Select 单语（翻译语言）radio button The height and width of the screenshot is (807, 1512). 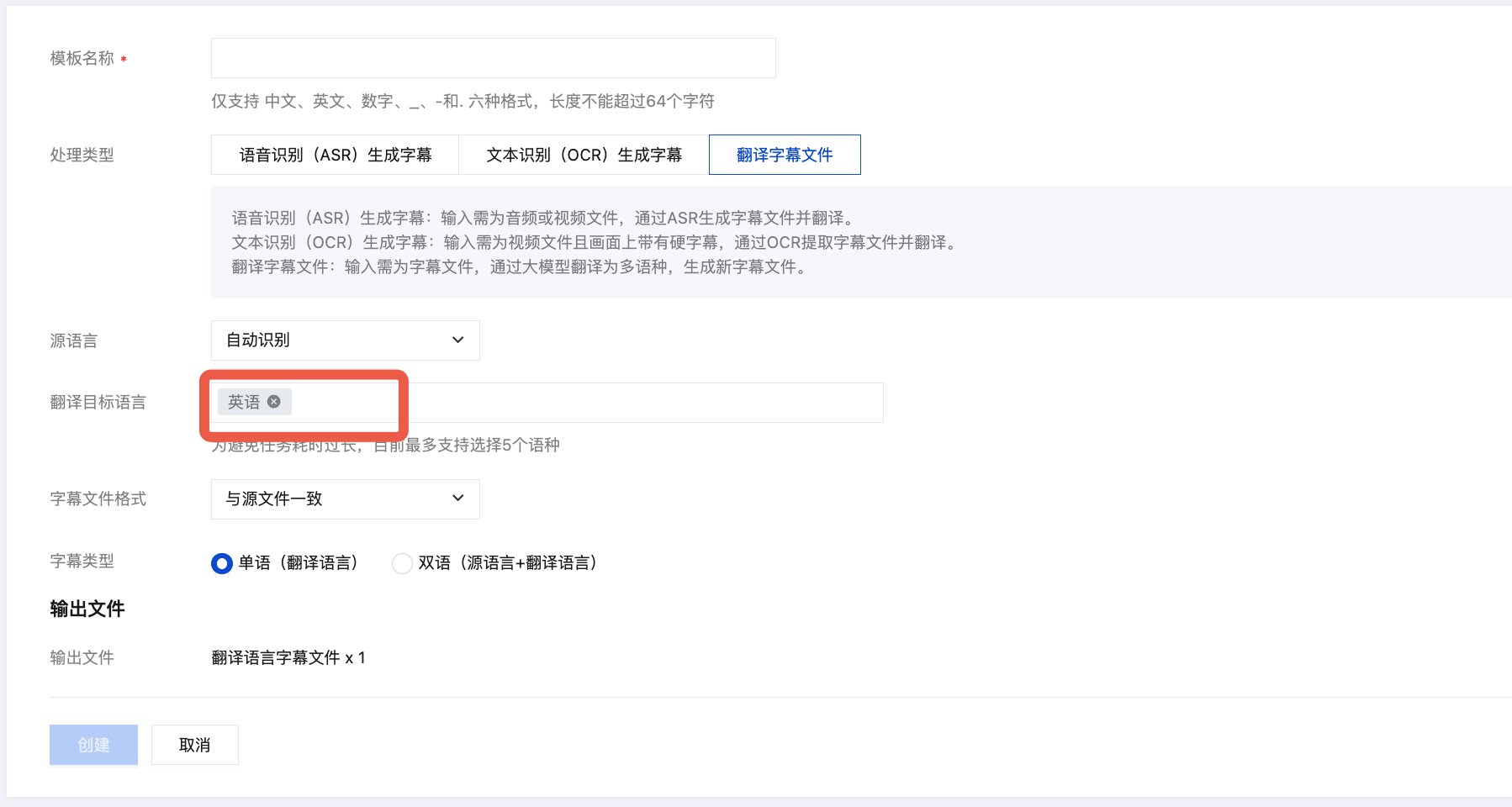(221, 563)
